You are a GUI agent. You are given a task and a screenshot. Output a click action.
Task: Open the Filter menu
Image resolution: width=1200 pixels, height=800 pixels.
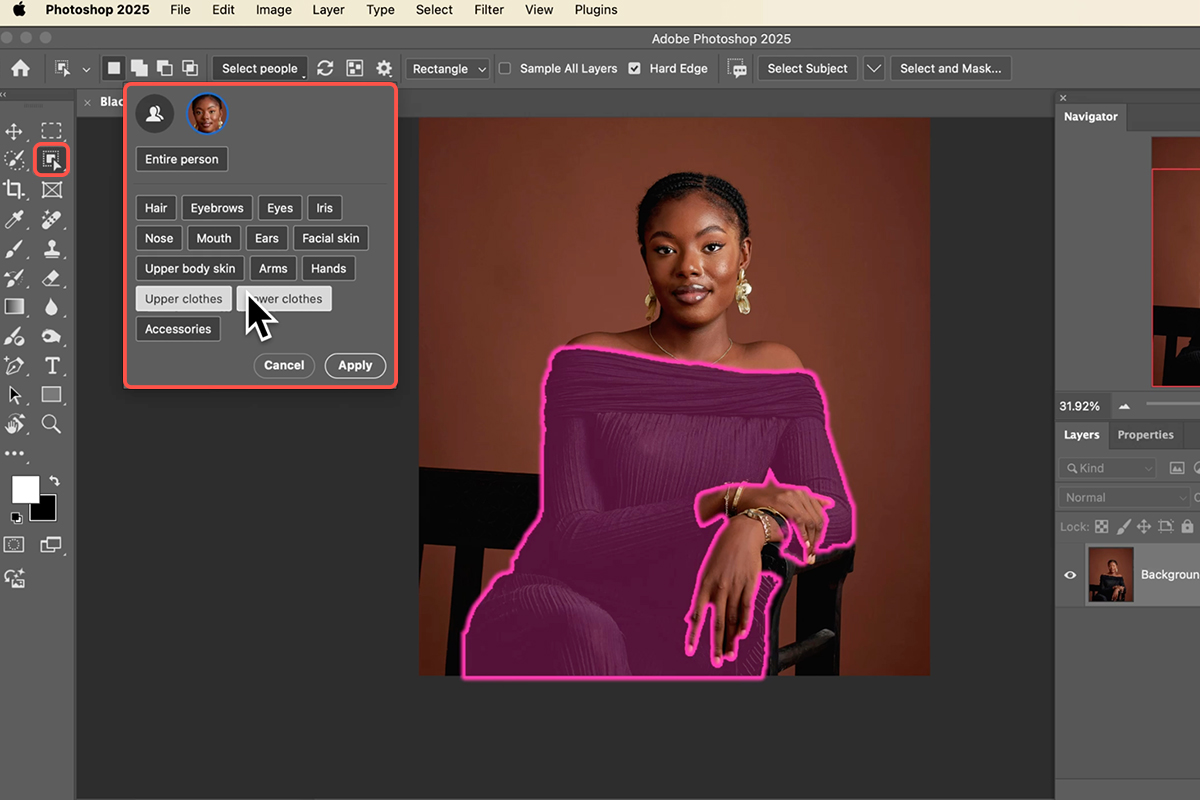[x=489, y=10]
